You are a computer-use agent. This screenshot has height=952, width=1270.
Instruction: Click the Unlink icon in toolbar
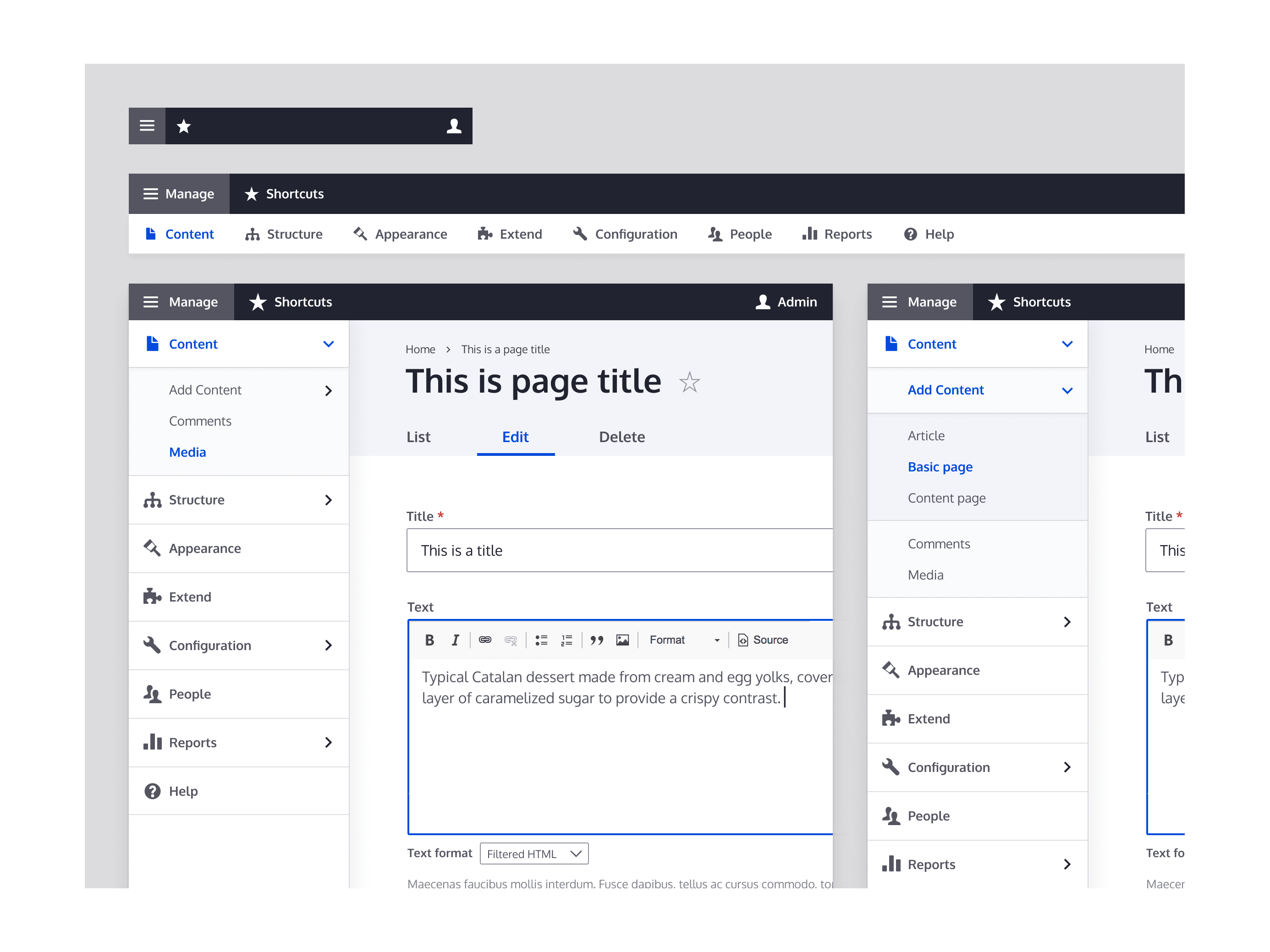point(513,639)
